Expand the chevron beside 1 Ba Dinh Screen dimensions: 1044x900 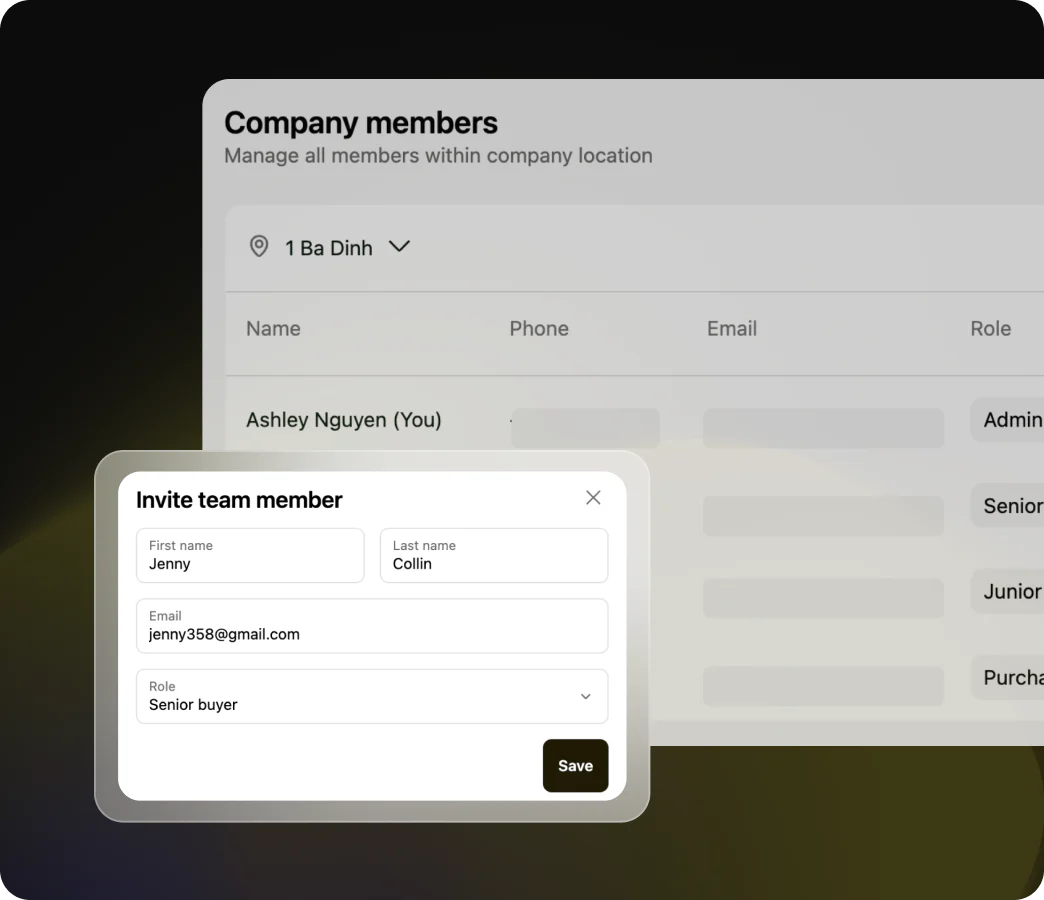point(399,247)
